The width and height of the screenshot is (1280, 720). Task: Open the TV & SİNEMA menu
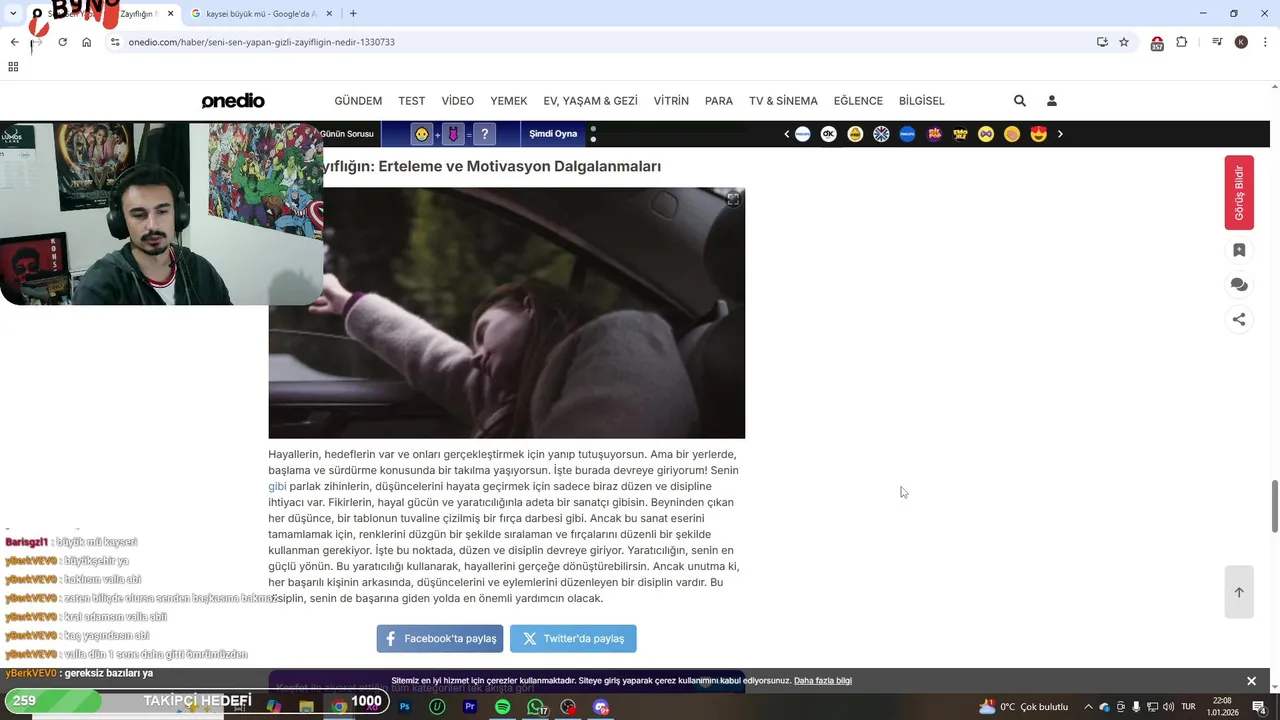pyautogui.click(x=783, y=101)
